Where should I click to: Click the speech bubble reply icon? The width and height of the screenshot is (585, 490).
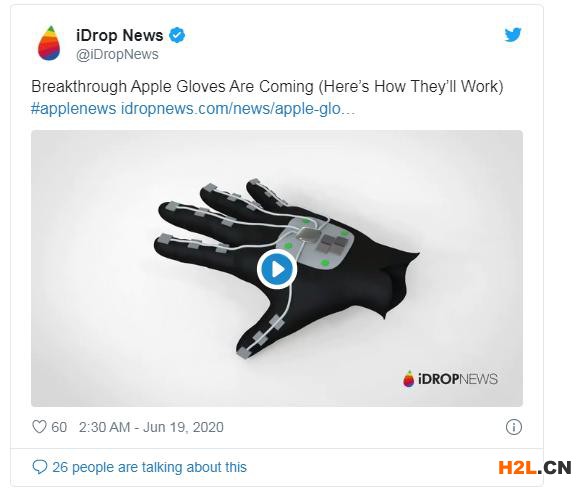(x=40, y=467)
